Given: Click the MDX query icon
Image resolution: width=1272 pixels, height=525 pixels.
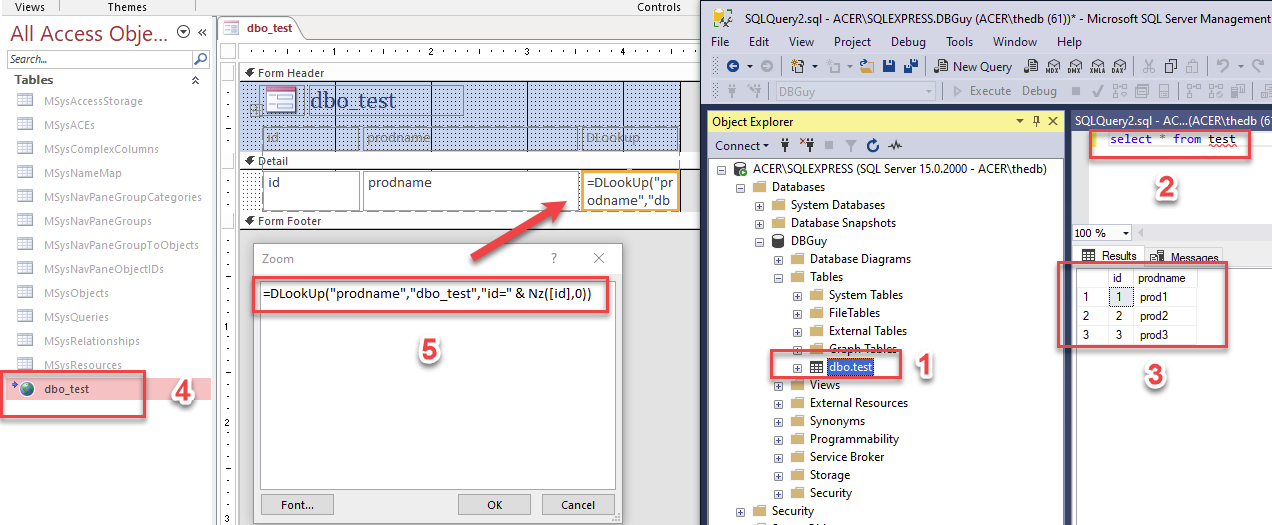Looking at the screenshot, I should (1052, 66).
